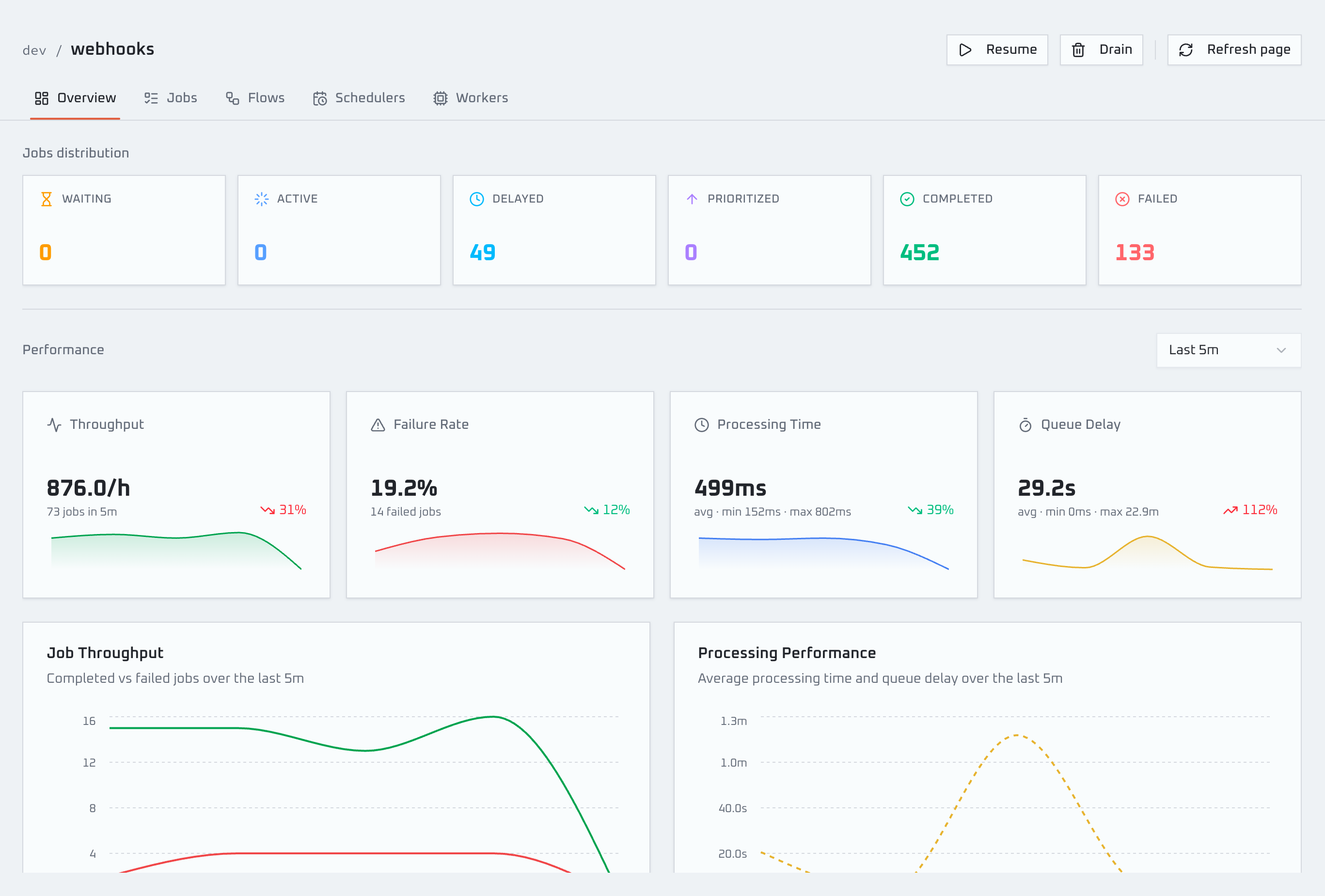Screen dimensions: 1325x896
Task: Click the Jobs list icon
Action: (x=151, y=98)
